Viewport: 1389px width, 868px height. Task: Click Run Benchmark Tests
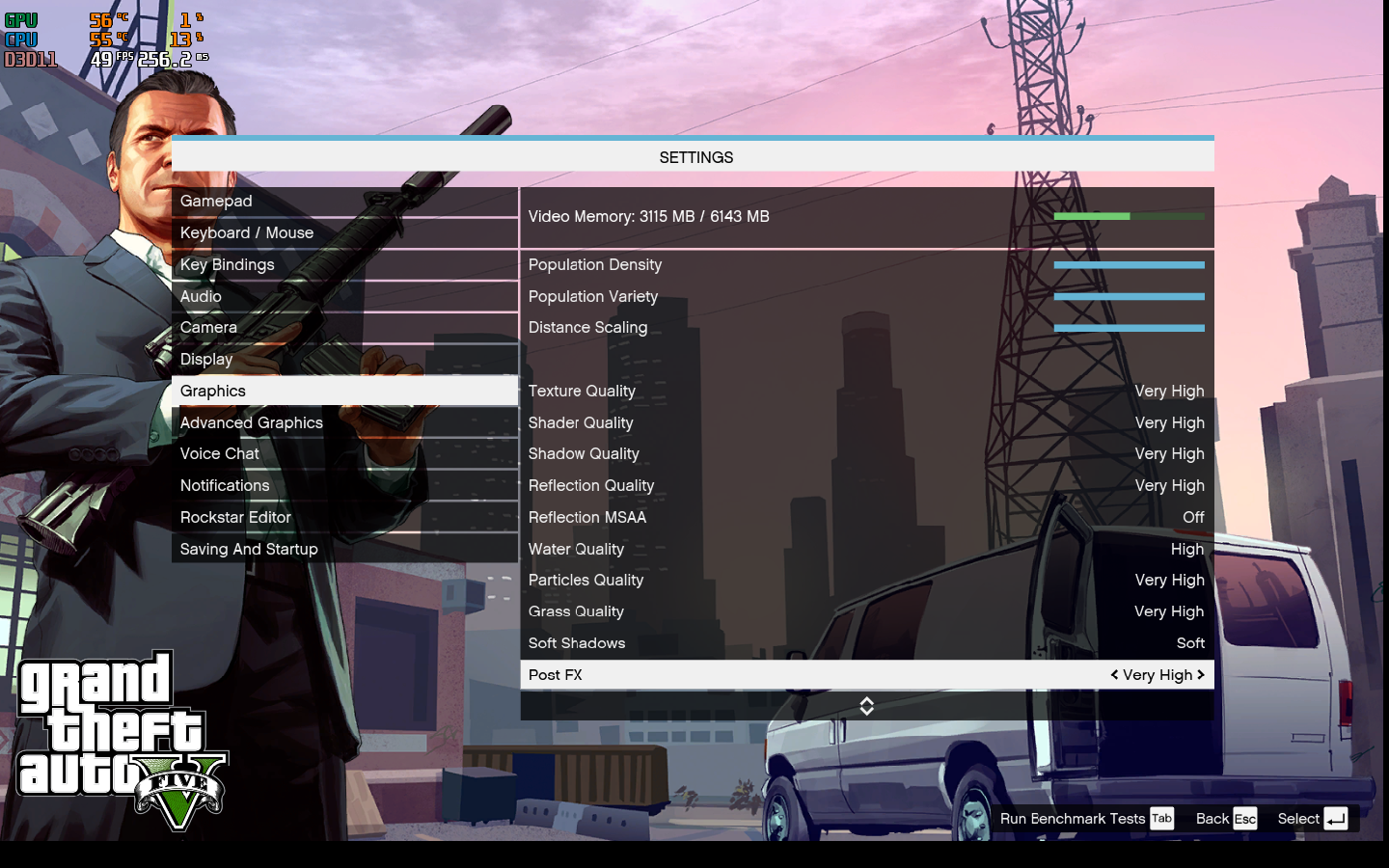tap(1073, 819)
